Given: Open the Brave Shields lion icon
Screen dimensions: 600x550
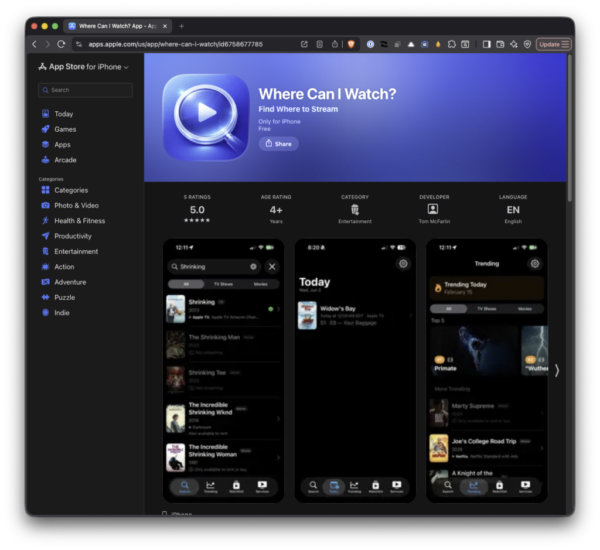Looking at the screenshot, I should (351, 44).
